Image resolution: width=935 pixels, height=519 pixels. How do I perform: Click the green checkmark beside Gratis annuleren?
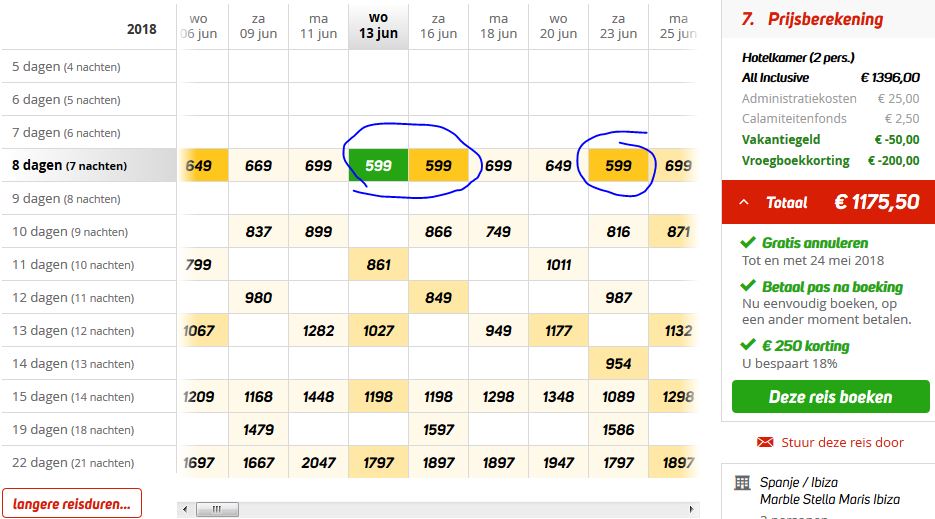pos(748,242)
